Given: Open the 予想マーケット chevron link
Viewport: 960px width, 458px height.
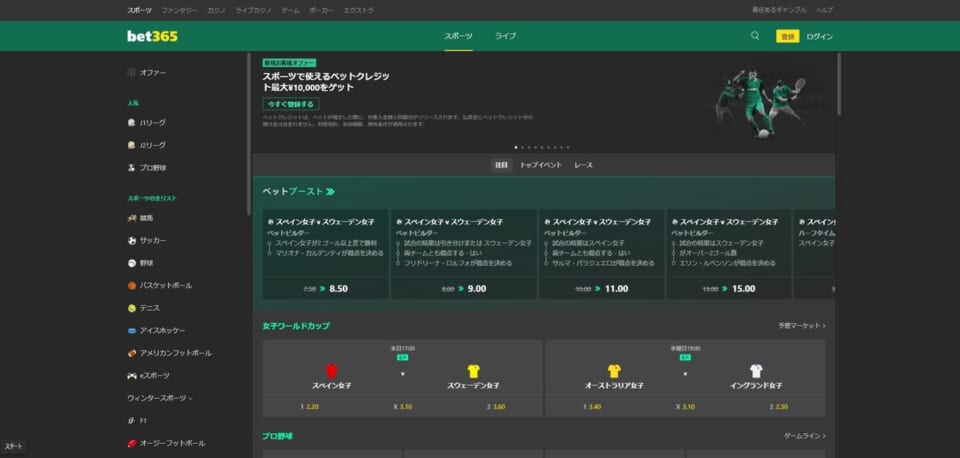Looking at the screenshot, I should (802, 326).
